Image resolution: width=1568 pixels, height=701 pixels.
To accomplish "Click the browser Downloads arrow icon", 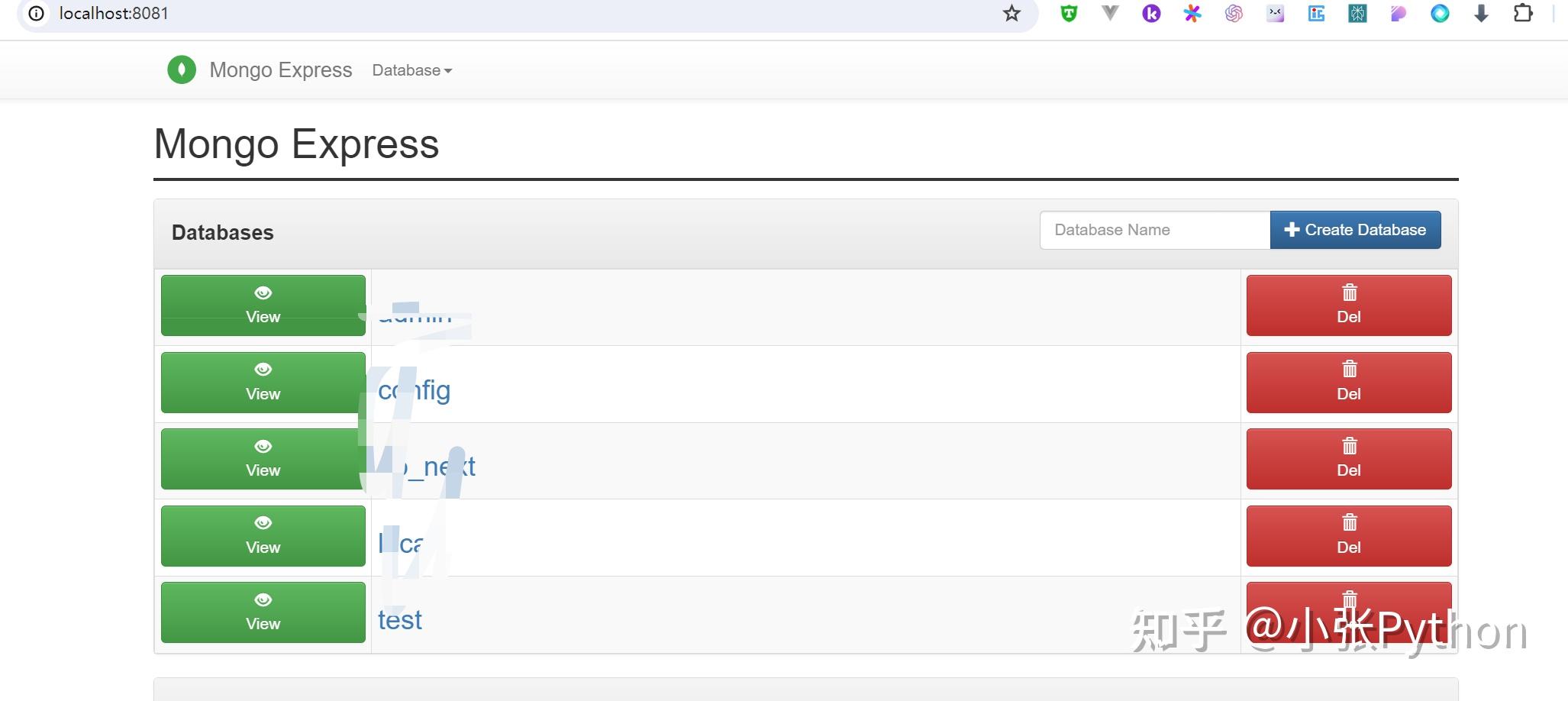I will pyautogui.click(x=1482, y=13).
